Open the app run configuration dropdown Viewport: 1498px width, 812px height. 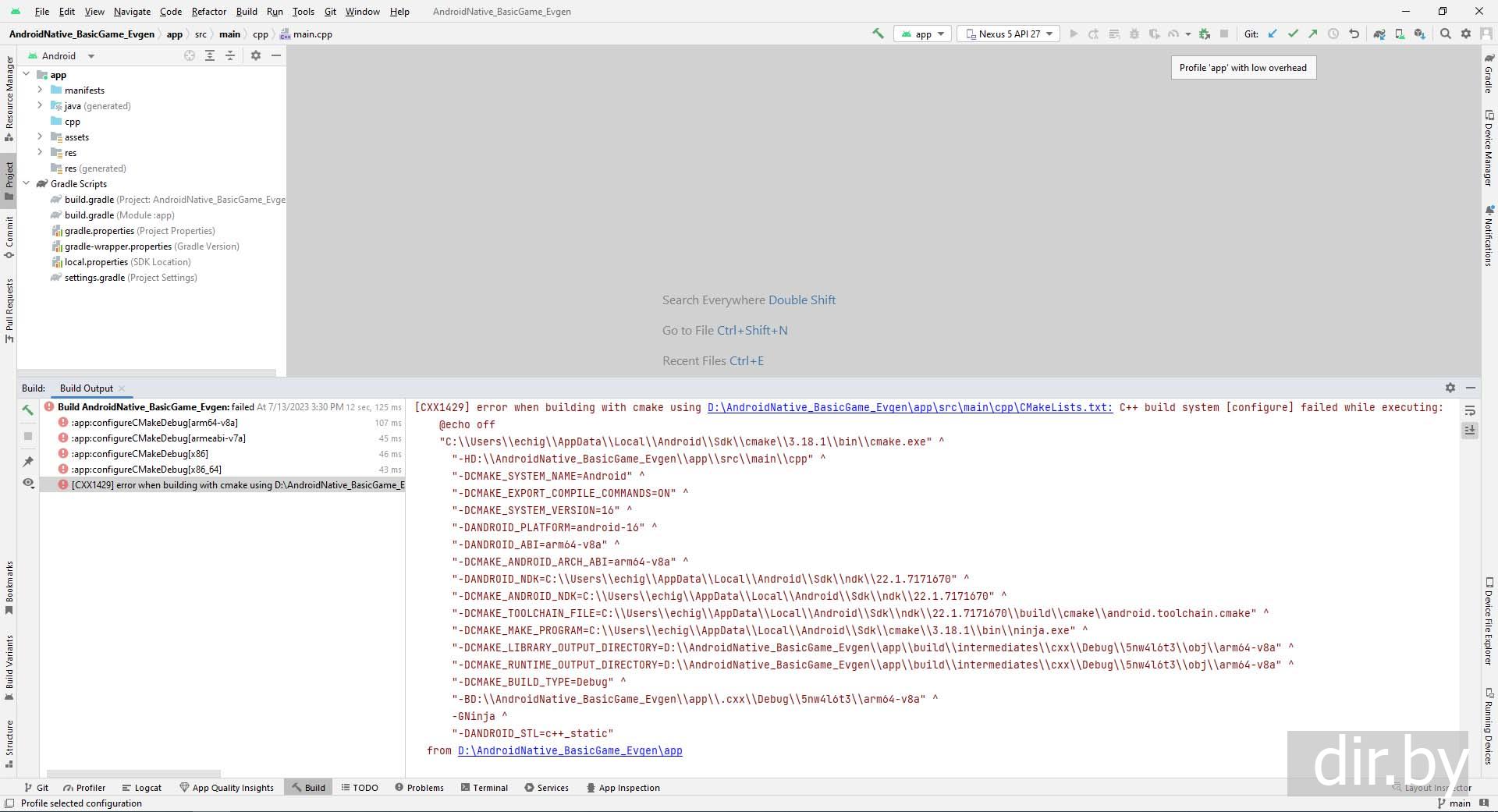click(x=923, y=34)
